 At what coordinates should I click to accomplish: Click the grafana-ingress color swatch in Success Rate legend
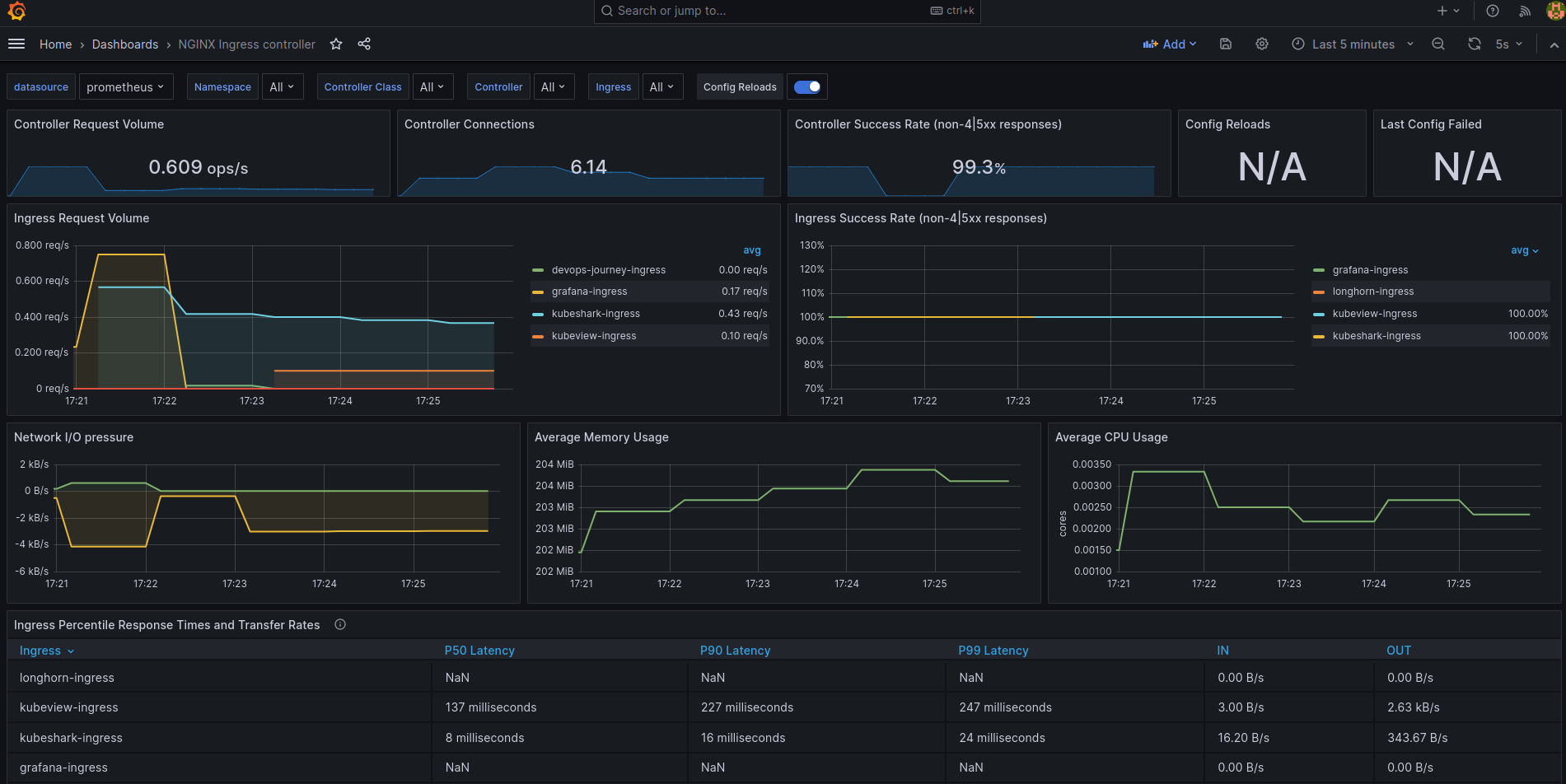coord(1319,270)
